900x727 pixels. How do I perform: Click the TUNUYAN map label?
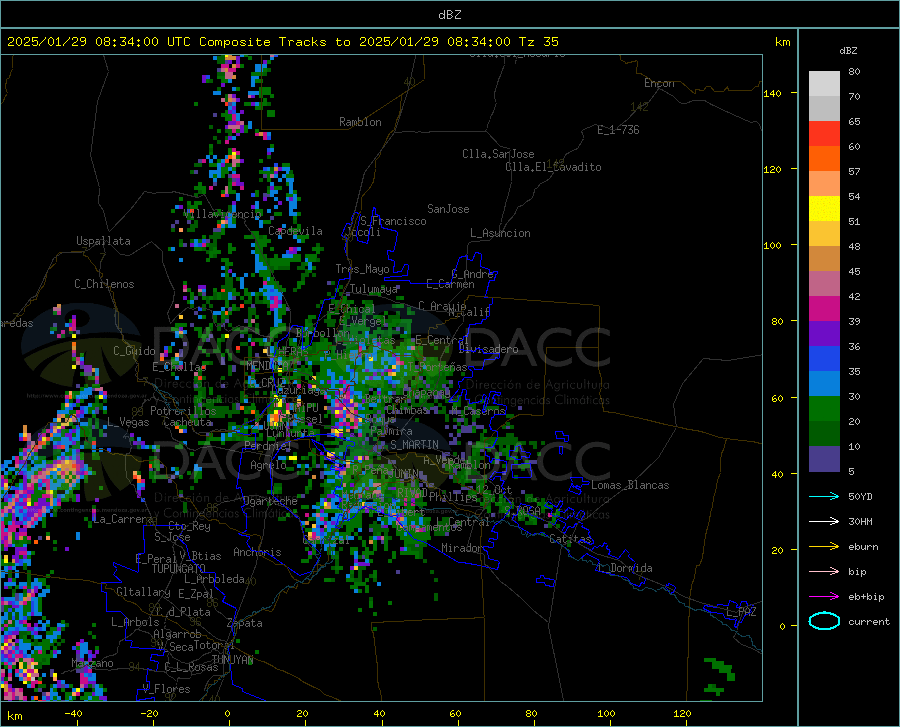(x=232, y=659)
